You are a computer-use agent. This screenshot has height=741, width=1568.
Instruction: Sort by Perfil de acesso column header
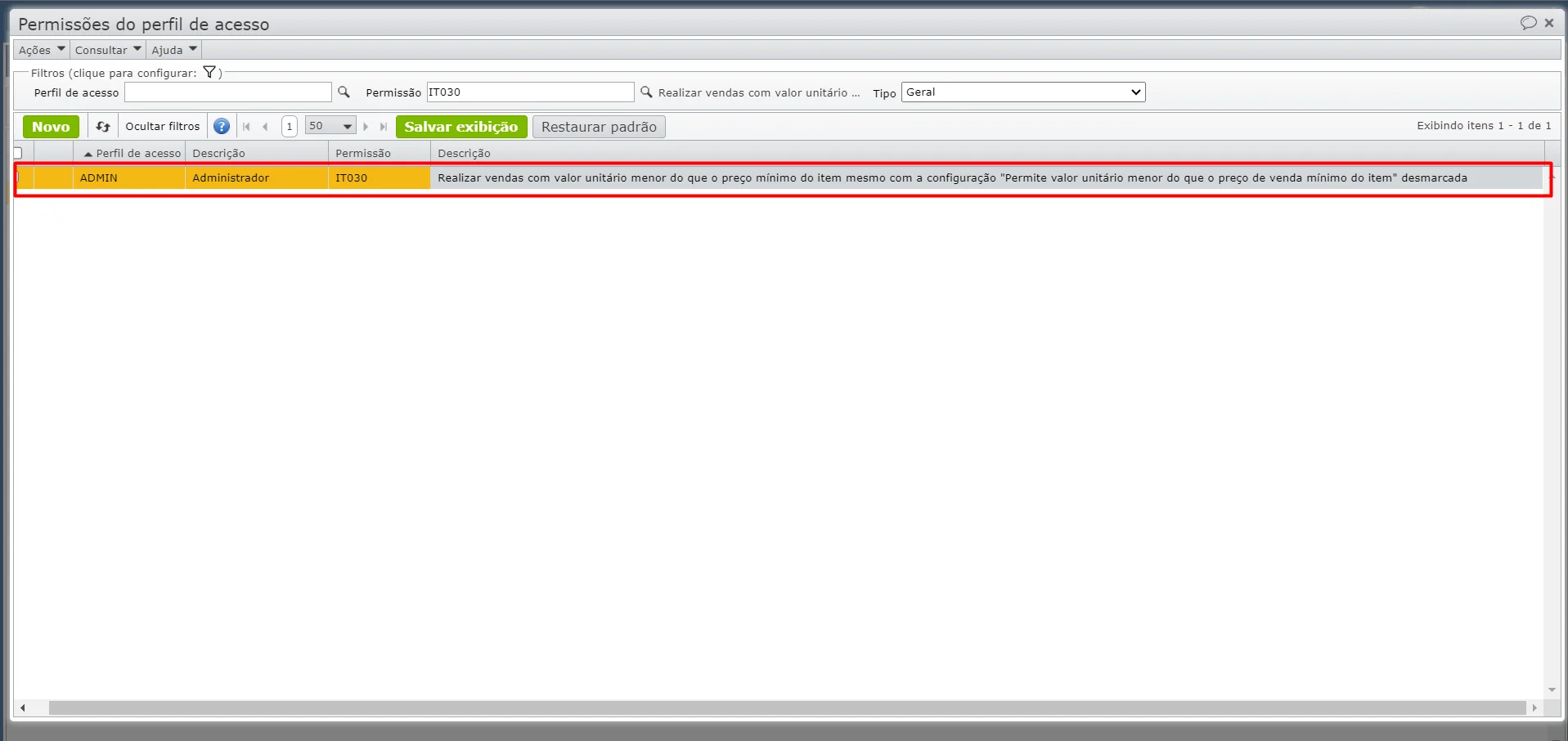(x=129, y=153)
